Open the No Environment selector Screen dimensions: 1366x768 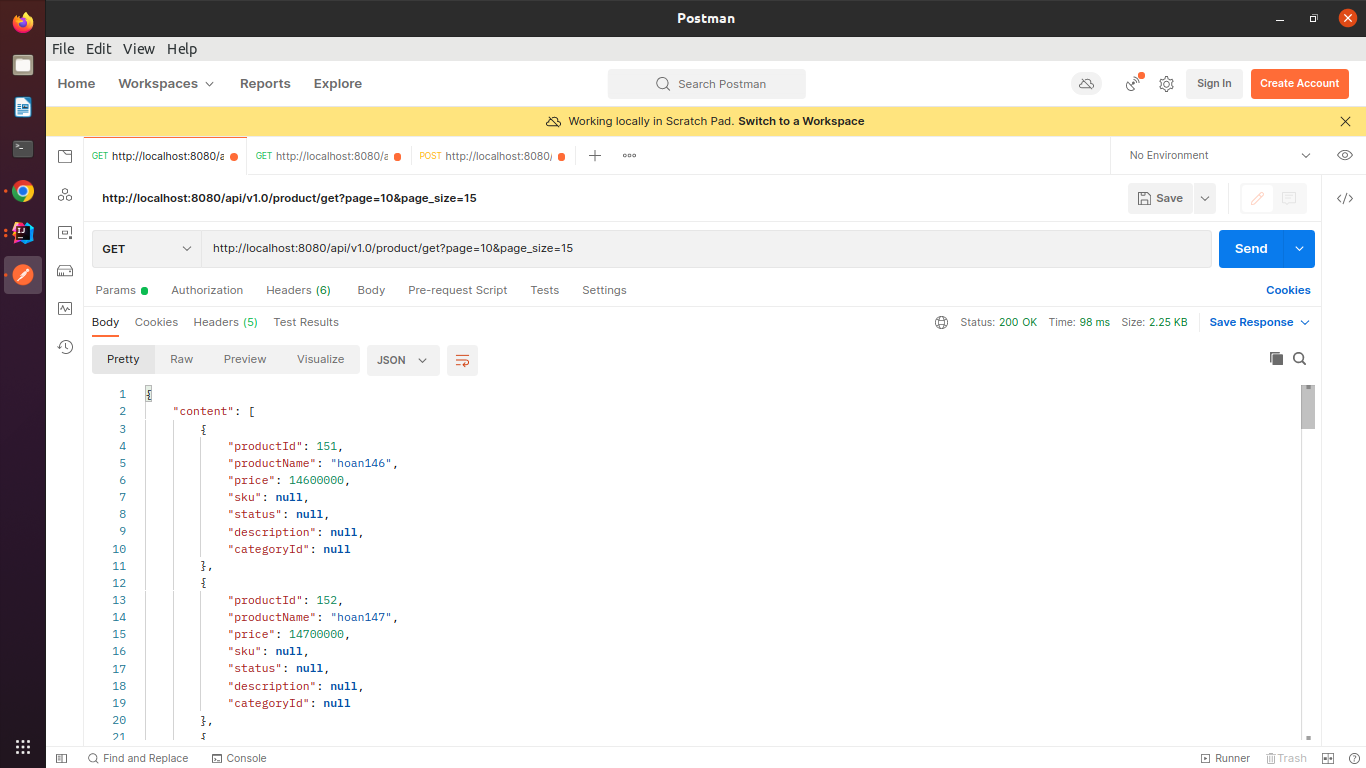(x=1219, y=155)
